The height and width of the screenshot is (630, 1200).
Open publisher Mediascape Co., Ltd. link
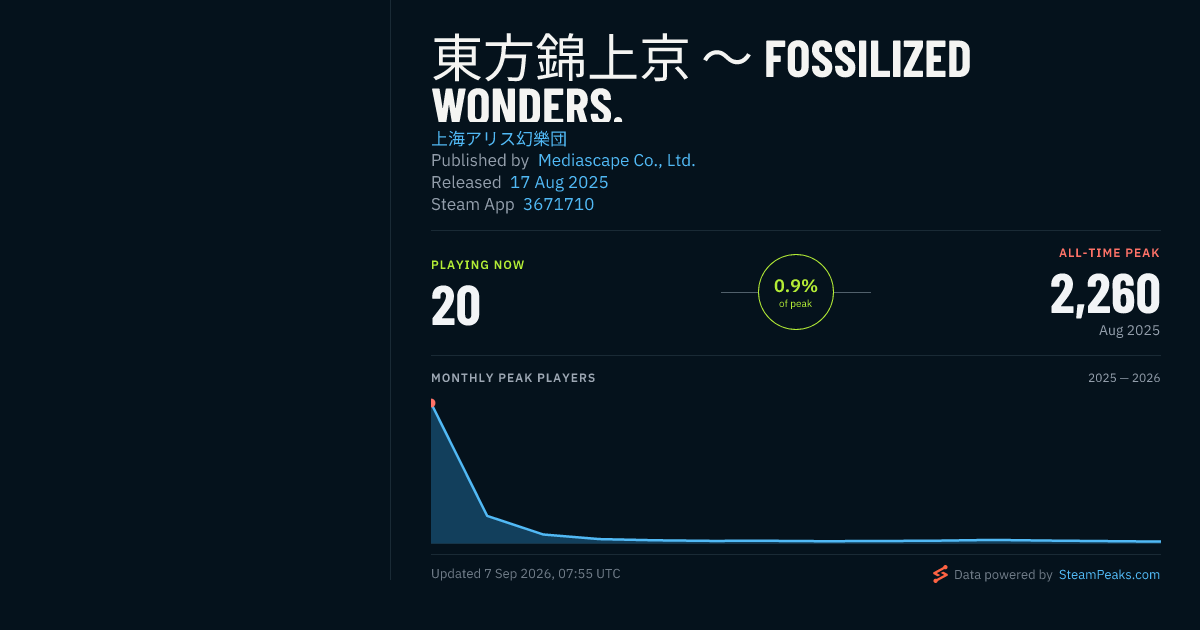tap(616, 160)
